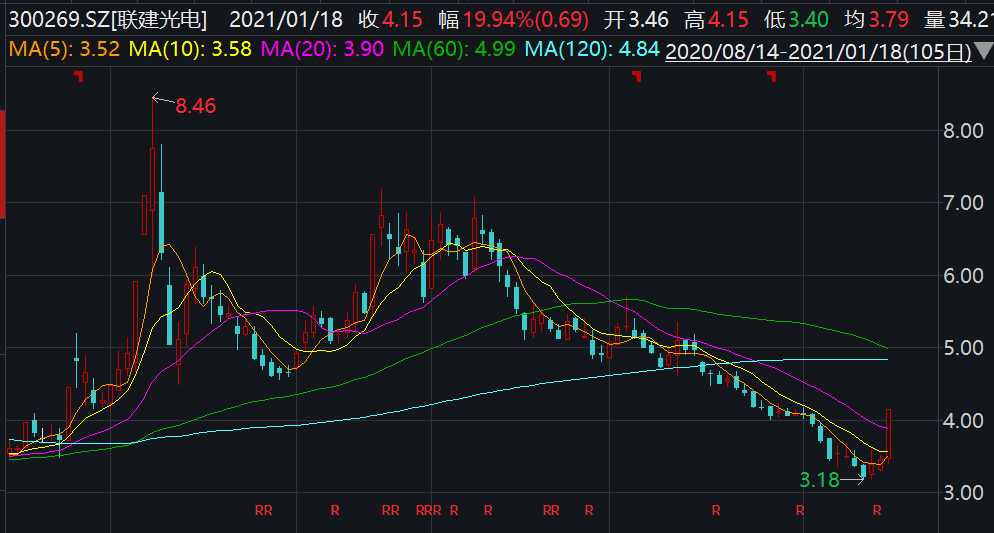Viewport: 994px width, 533px height.
Task: Click the 8.46 highest price annotation
Action: 196,105
